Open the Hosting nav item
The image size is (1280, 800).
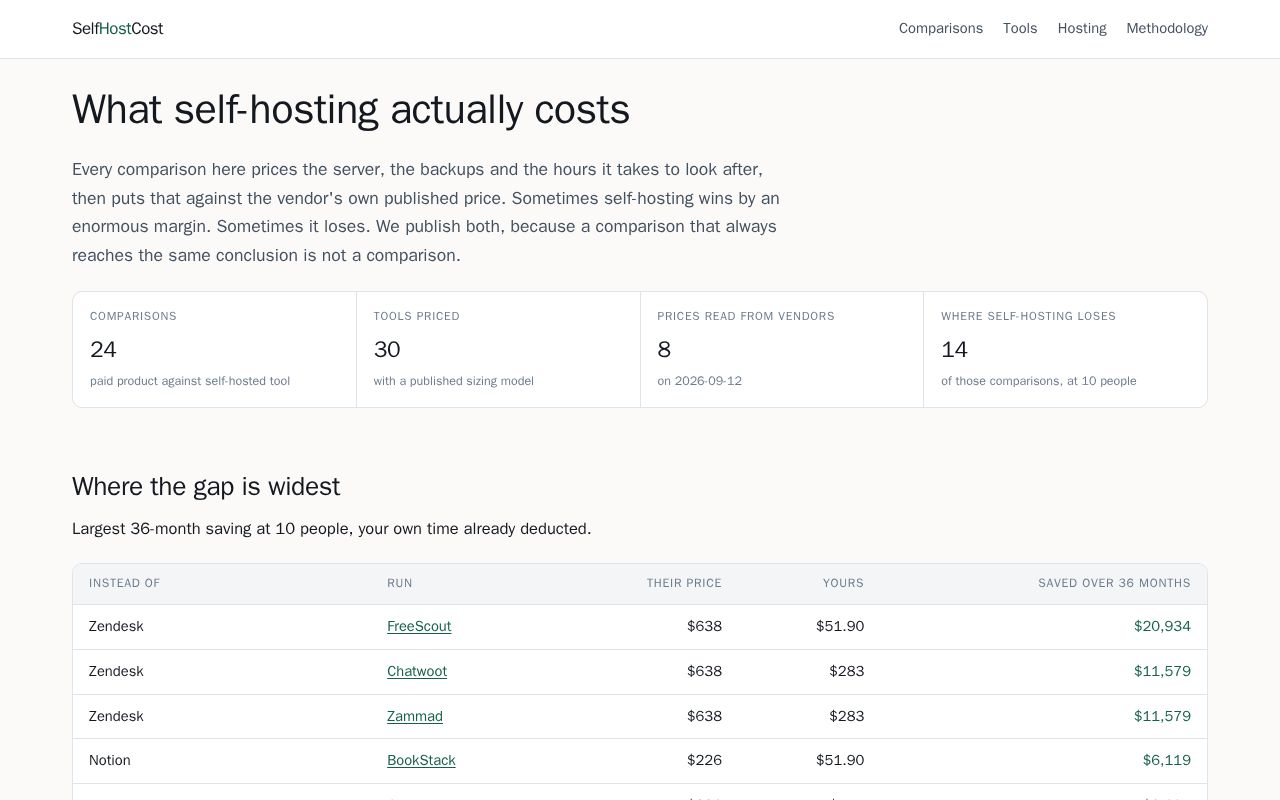click(1082, 28)
